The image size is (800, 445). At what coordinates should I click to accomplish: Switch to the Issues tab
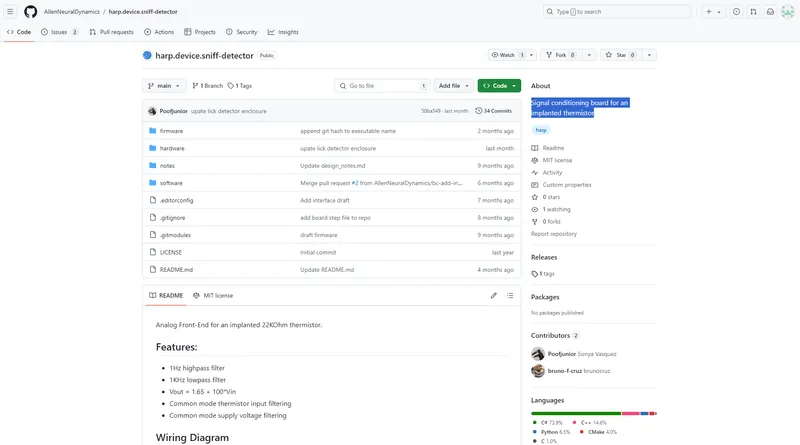pyautogui.click(x=59, y=32)
